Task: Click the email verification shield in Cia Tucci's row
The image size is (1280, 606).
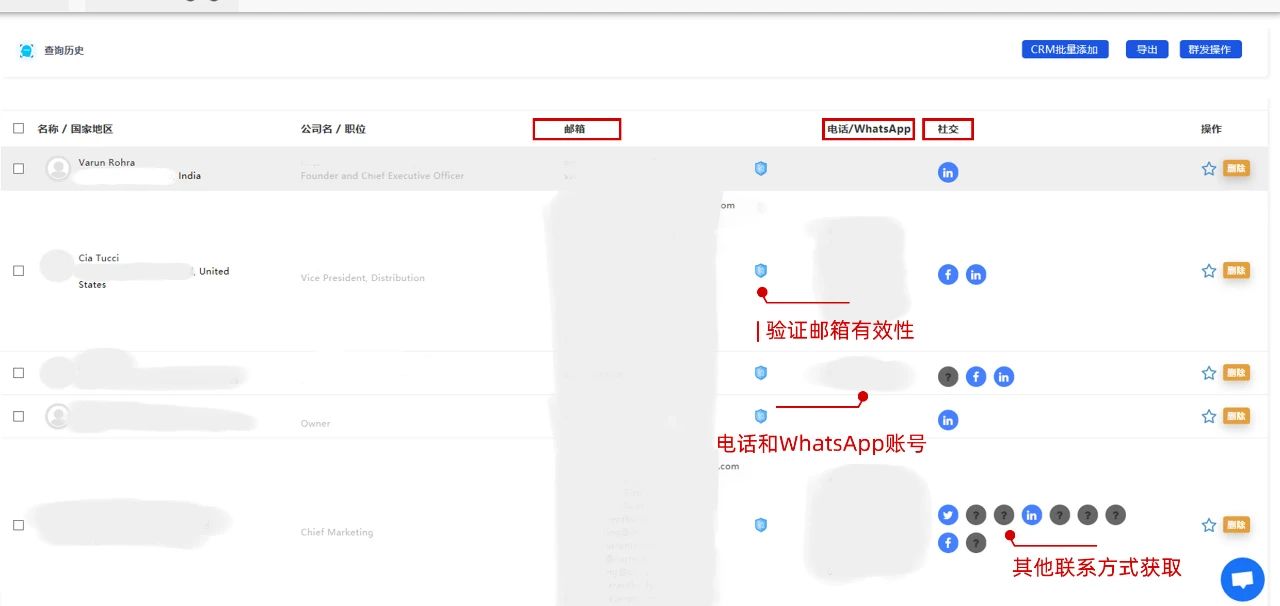Action: pyautogui.click(x=760, y=271)
